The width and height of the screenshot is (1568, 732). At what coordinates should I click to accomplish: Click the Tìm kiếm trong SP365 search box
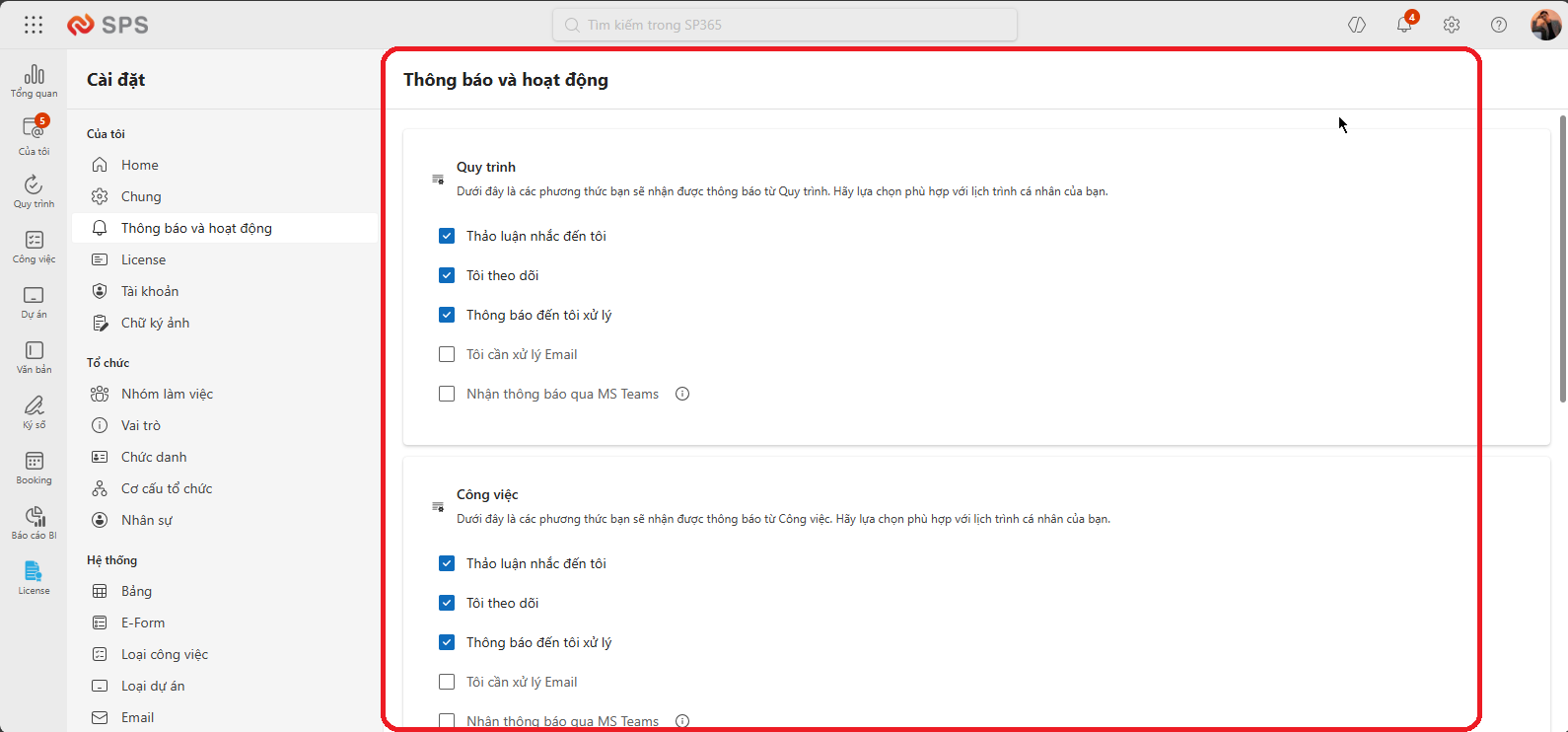(785, 25)
